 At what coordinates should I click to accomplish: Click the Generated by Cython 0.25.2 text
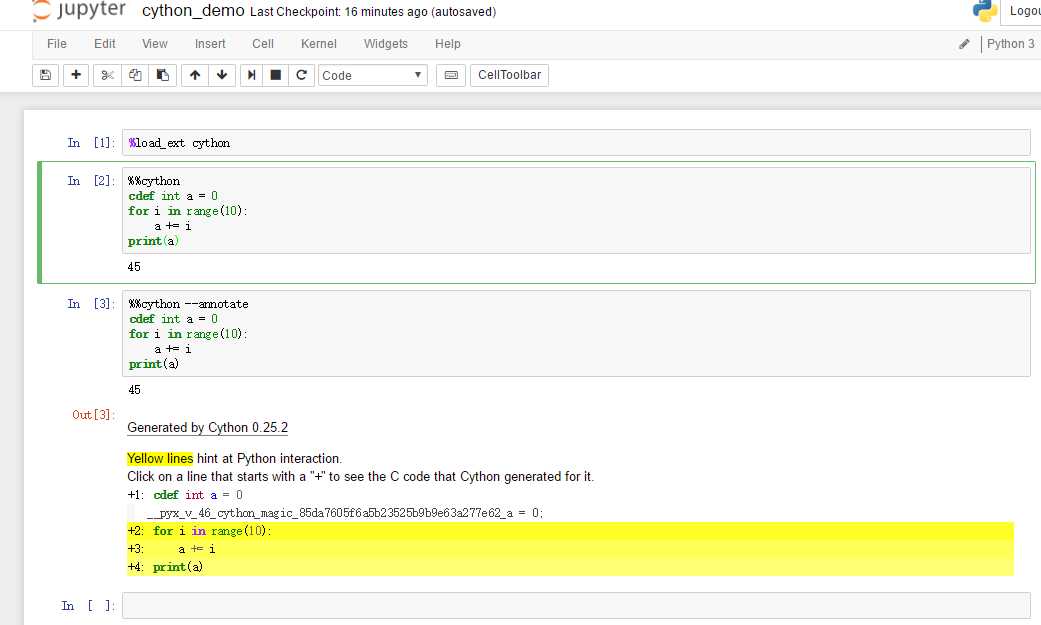(207, 428)
